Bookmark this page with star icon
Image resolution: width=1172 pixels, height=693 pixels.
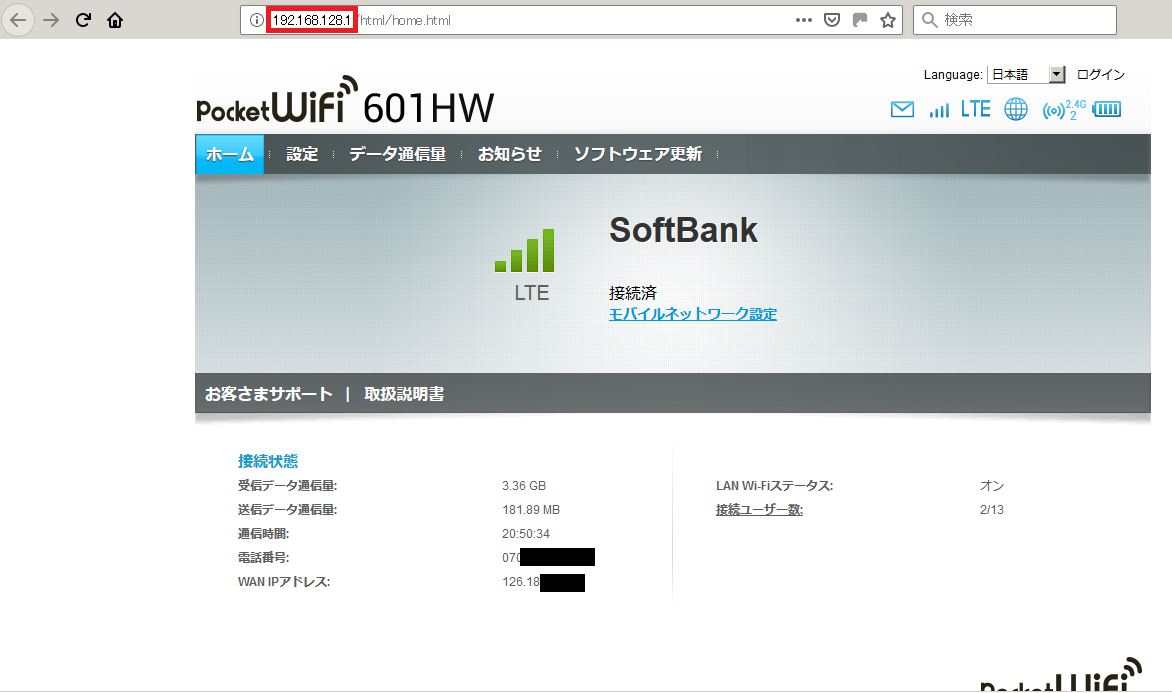coord(888,20)
